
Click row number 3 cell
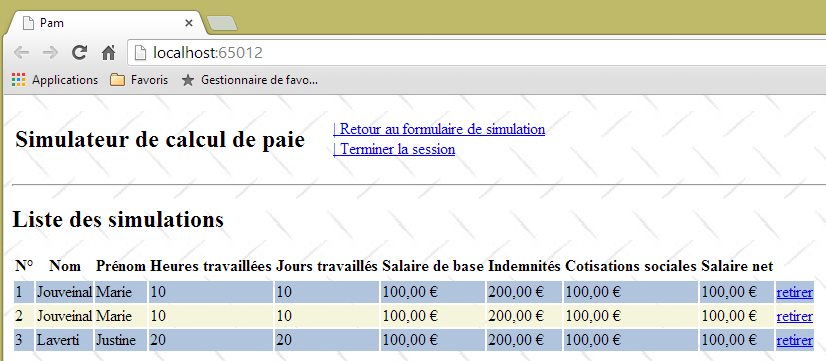tap(24, 340)
